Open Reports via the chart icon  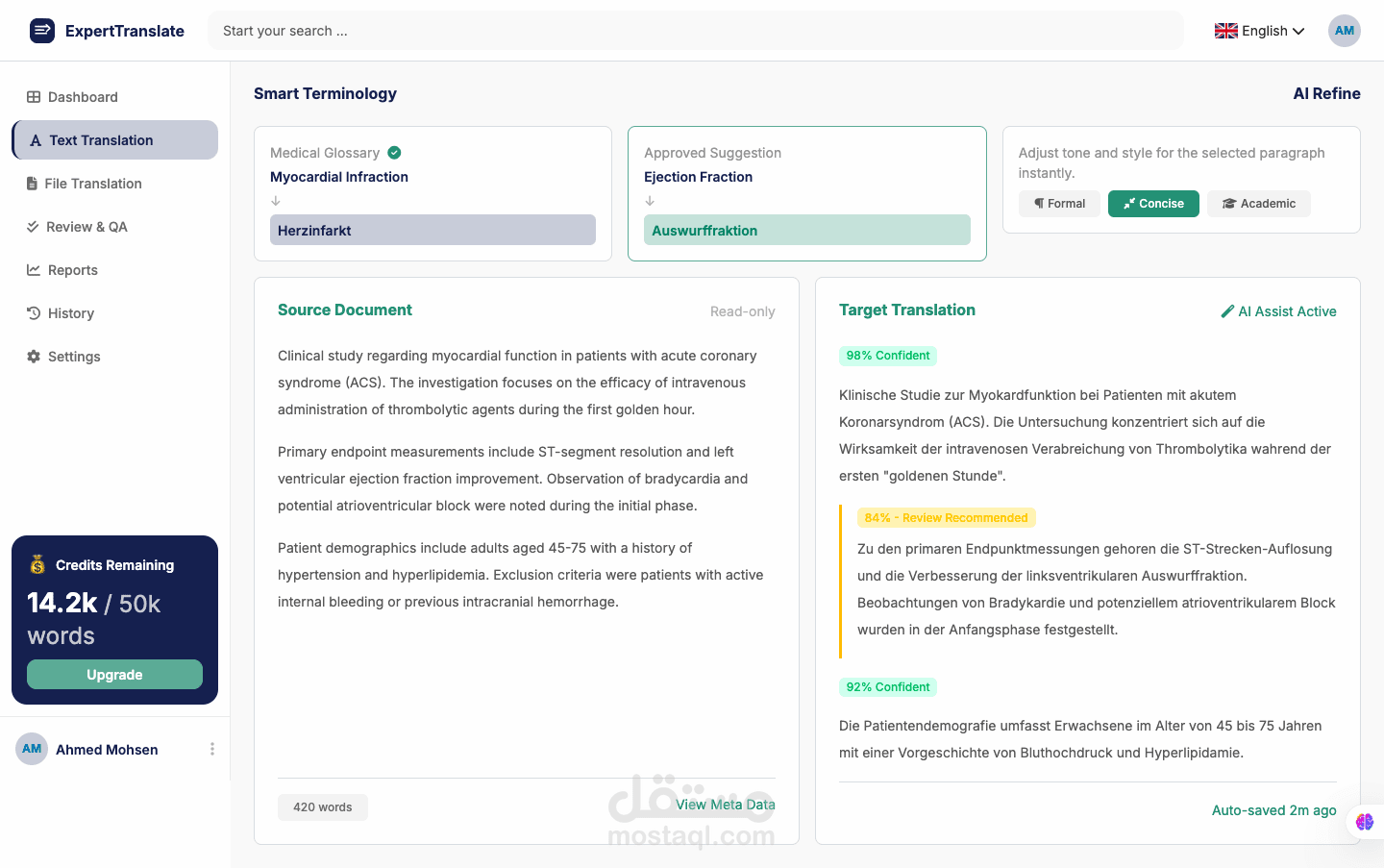(34, 270)
